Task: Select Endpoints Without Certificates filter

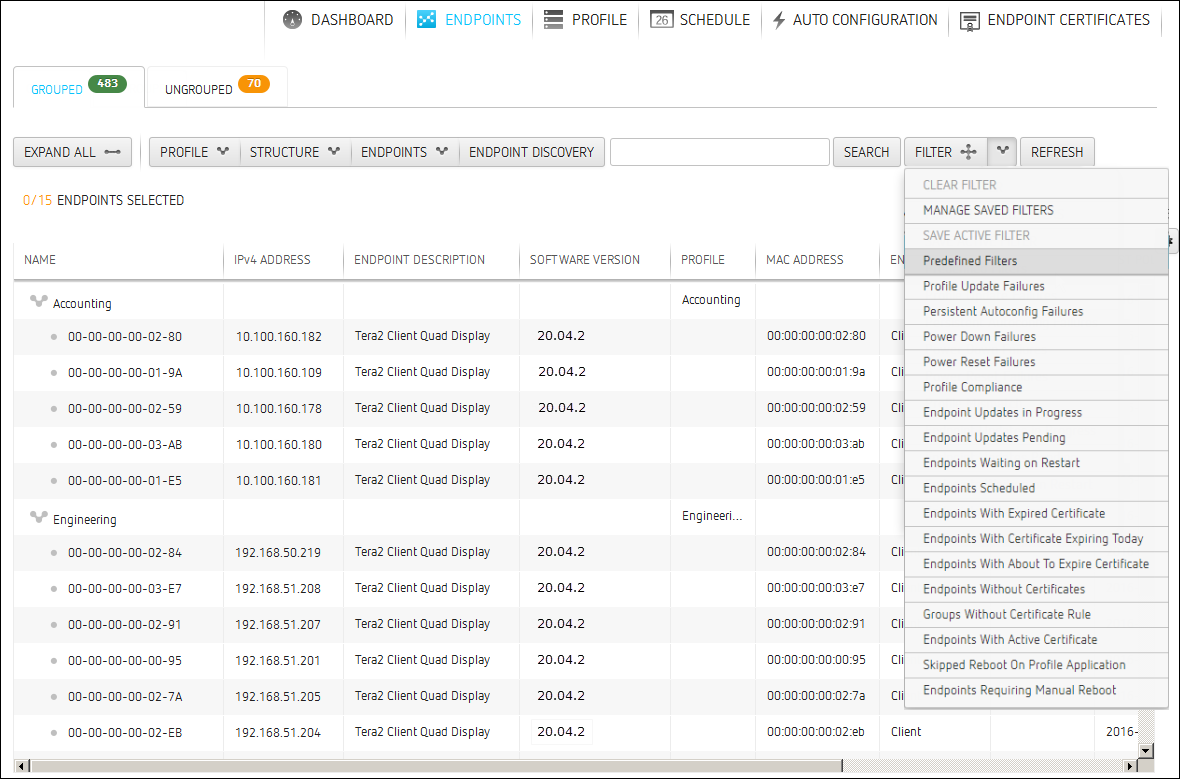Action: (x=1036, y=589)
